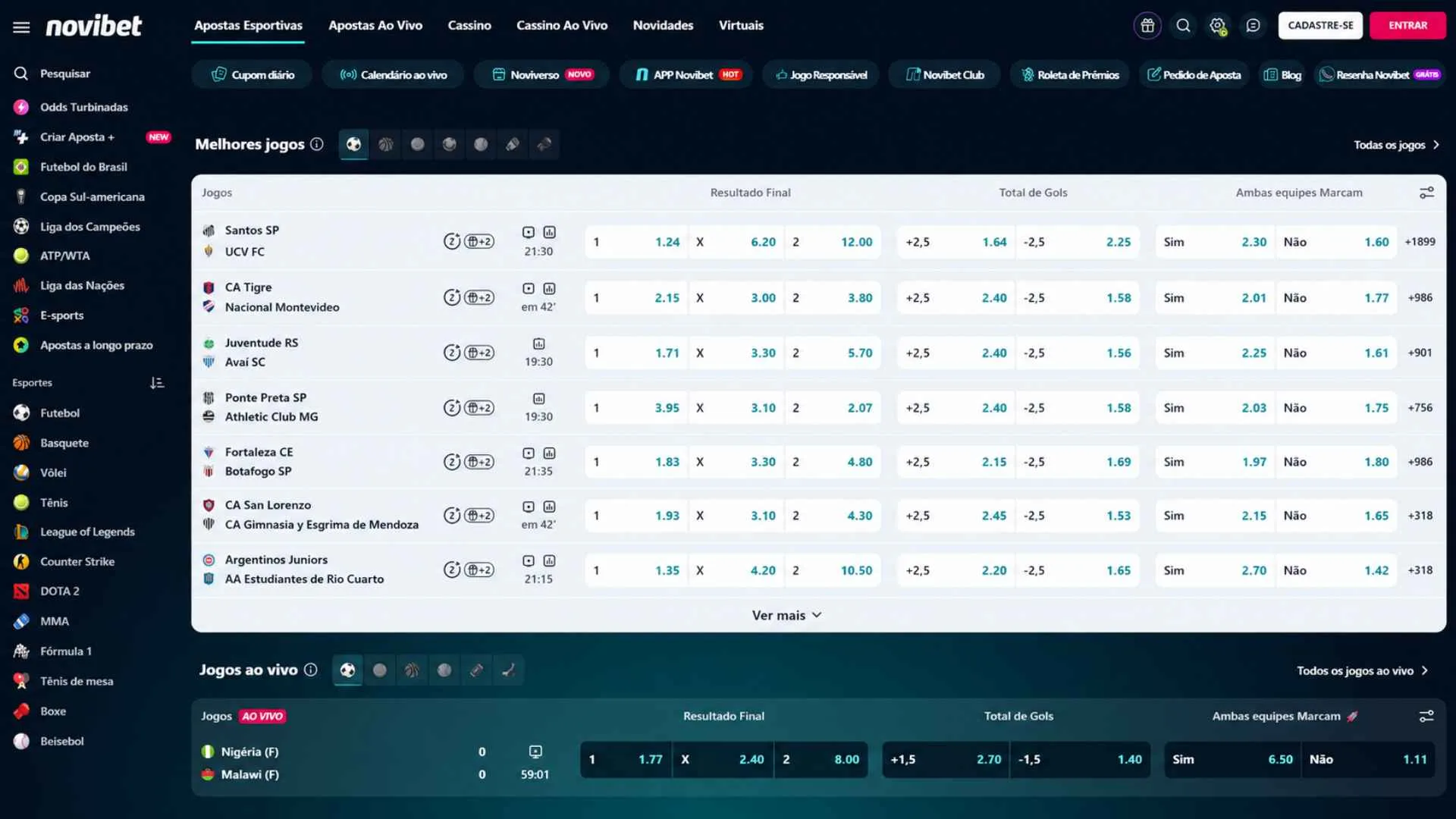
Task: Open Counter Strike in sidebar
Action: point(77,562)
